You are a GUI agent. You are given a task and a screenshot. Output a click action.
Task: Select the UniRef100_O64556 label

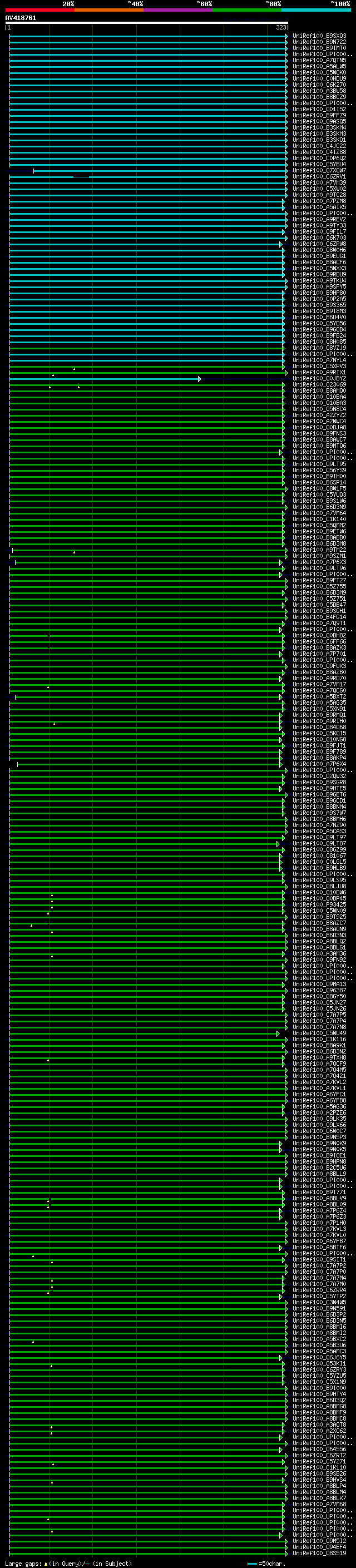point(319,1450)
